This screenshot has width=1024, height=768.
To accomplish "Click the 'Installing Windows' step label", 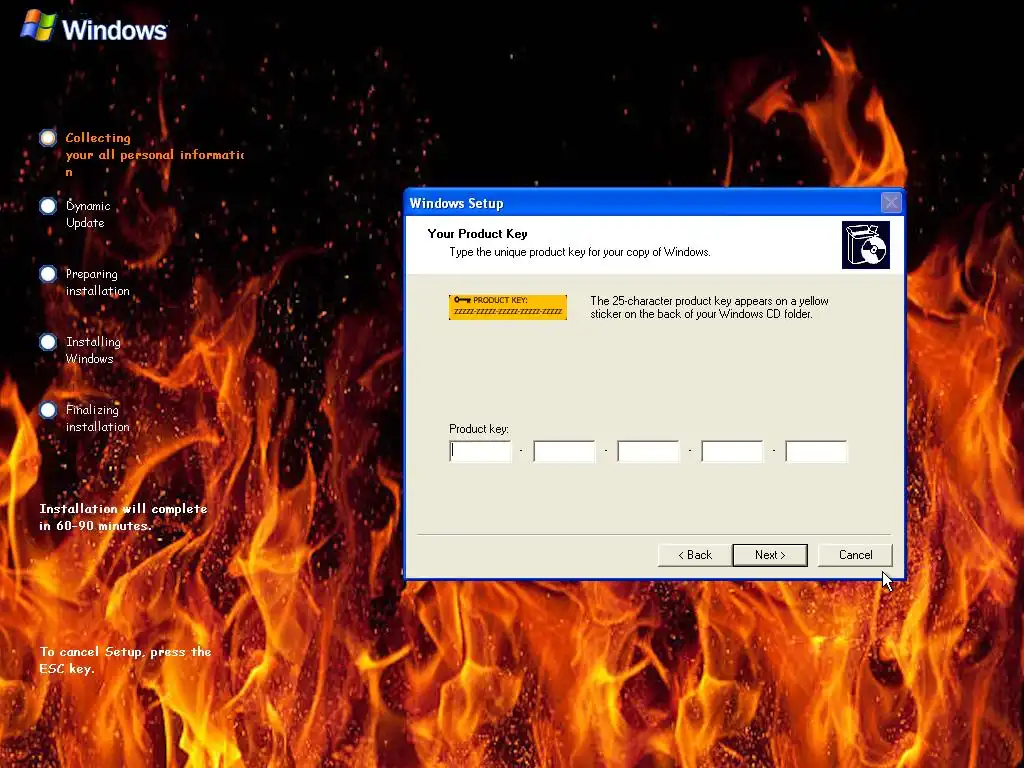I will pyautogui.click(x=93, y=350).
